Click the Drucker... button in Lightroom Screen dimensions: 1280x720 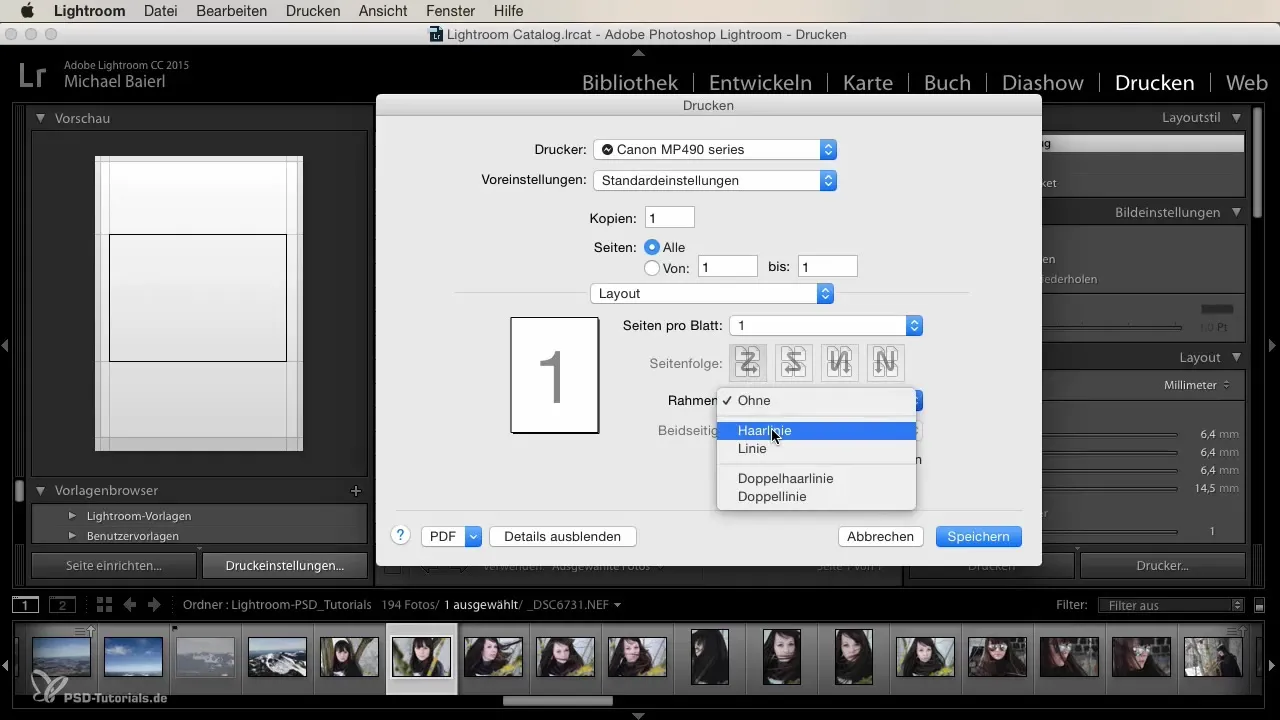[x=1162, y=565]
